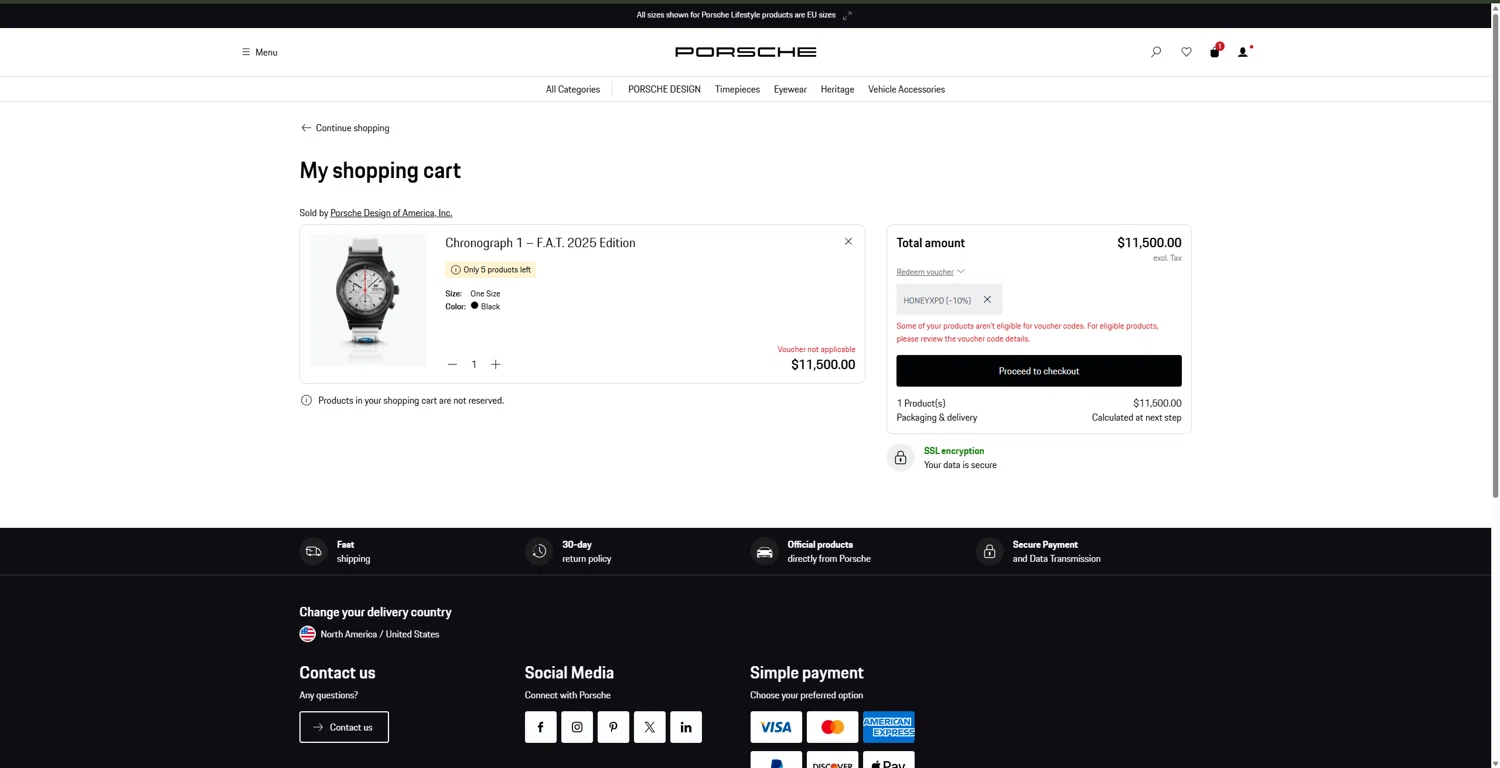Open Porsche LinkedIn page

coord(686,727)
